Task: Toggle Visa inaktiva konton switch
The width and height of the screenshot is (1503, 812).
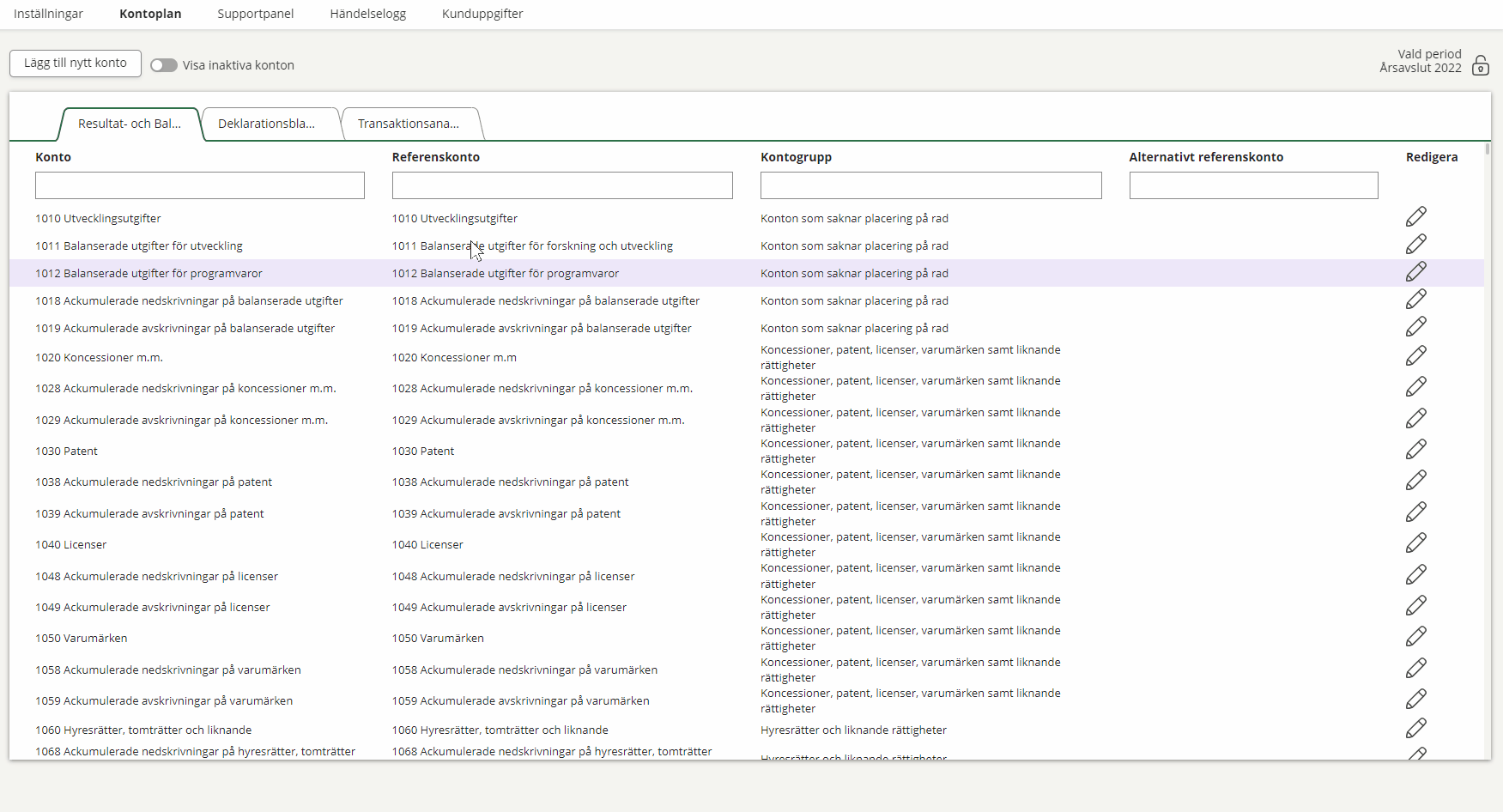Action: (163, 65)
